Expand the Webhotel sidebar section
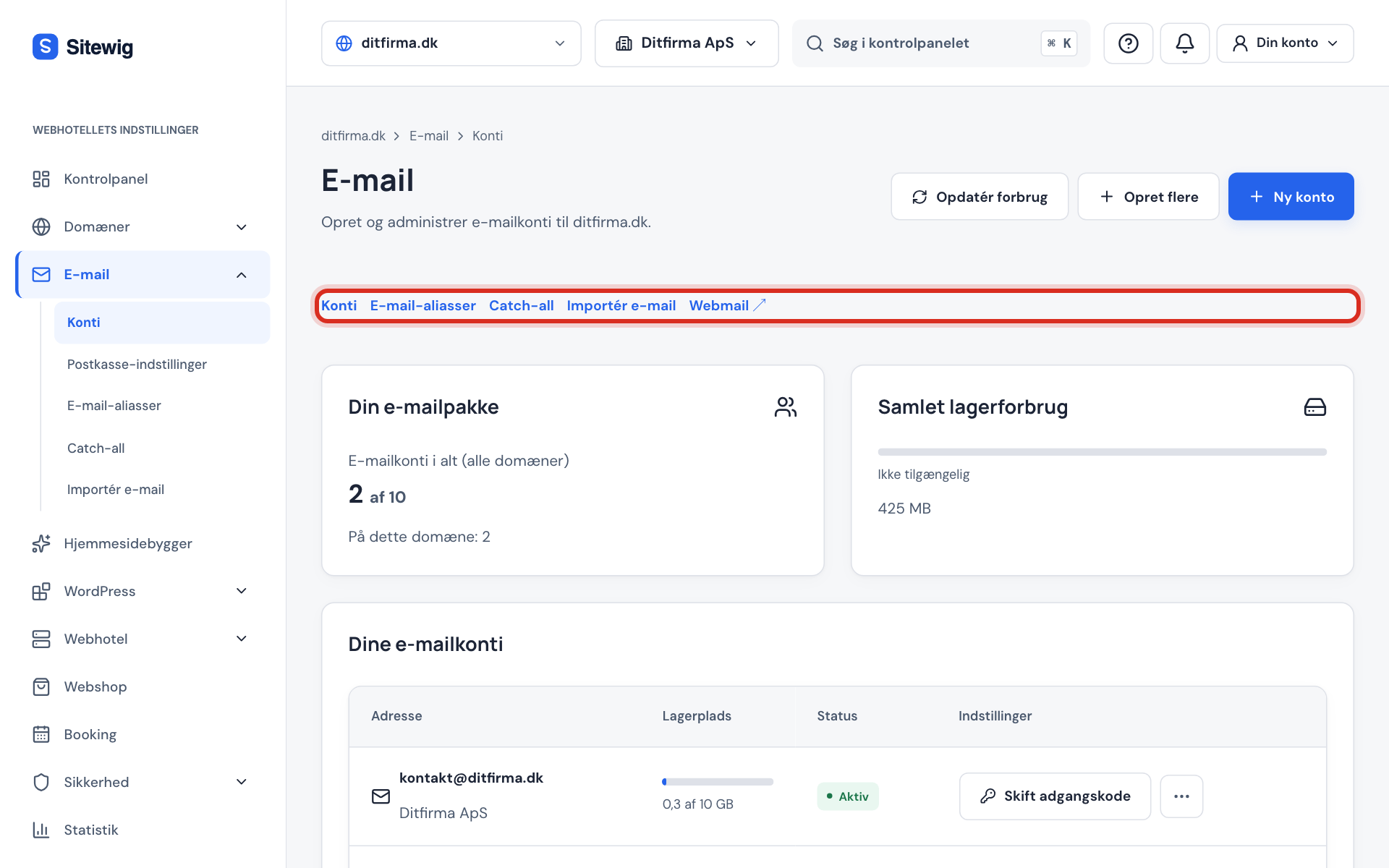 [x=242, y=639]
